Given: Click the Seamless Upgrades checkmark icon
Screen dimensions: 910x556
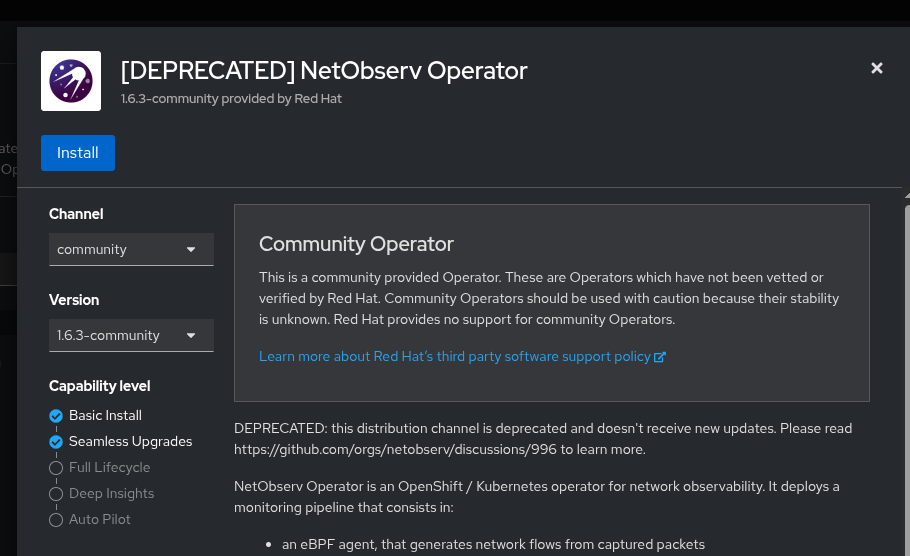Looking at the screenshot, I should (x=56, y=442).
